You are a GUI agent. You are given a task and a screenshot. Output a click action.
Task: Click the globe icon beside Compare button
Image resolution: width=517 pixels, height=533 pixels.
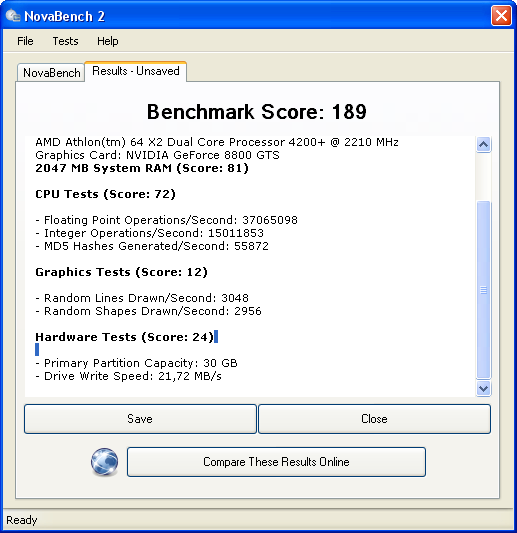tap(104, 462)
